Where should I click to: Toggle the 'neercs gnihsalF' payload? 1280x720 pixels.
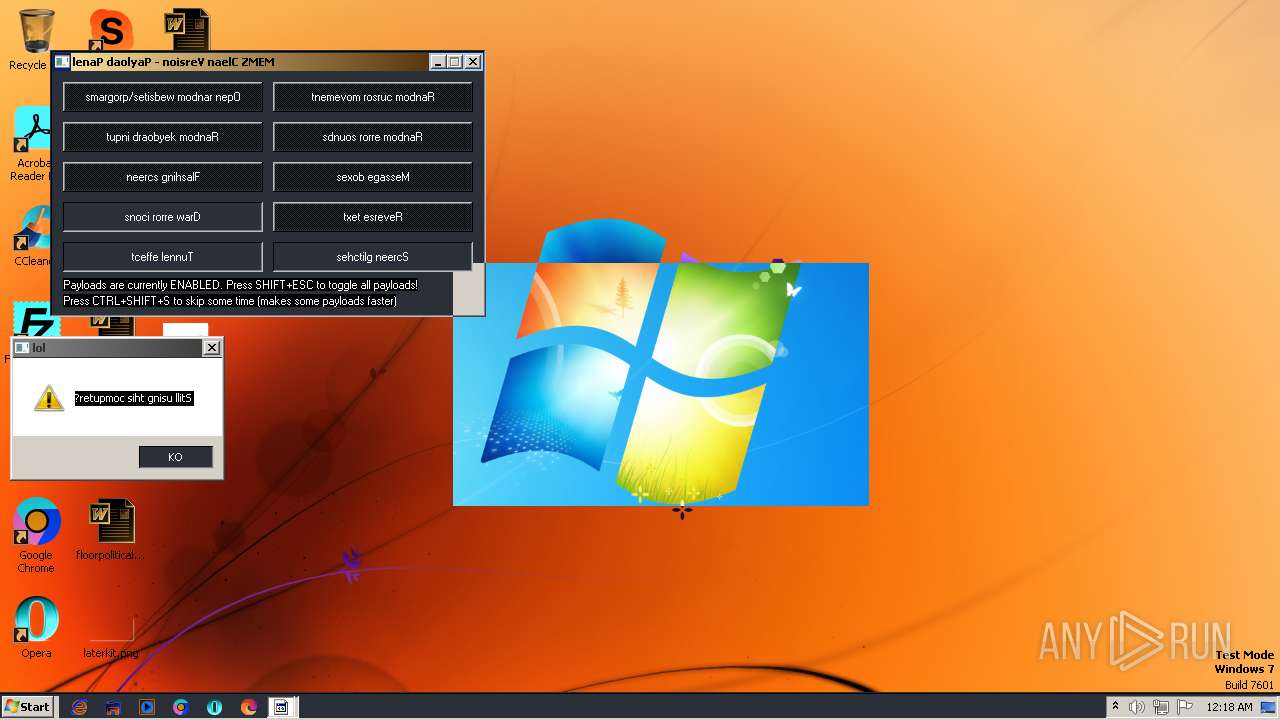point(163,177)
